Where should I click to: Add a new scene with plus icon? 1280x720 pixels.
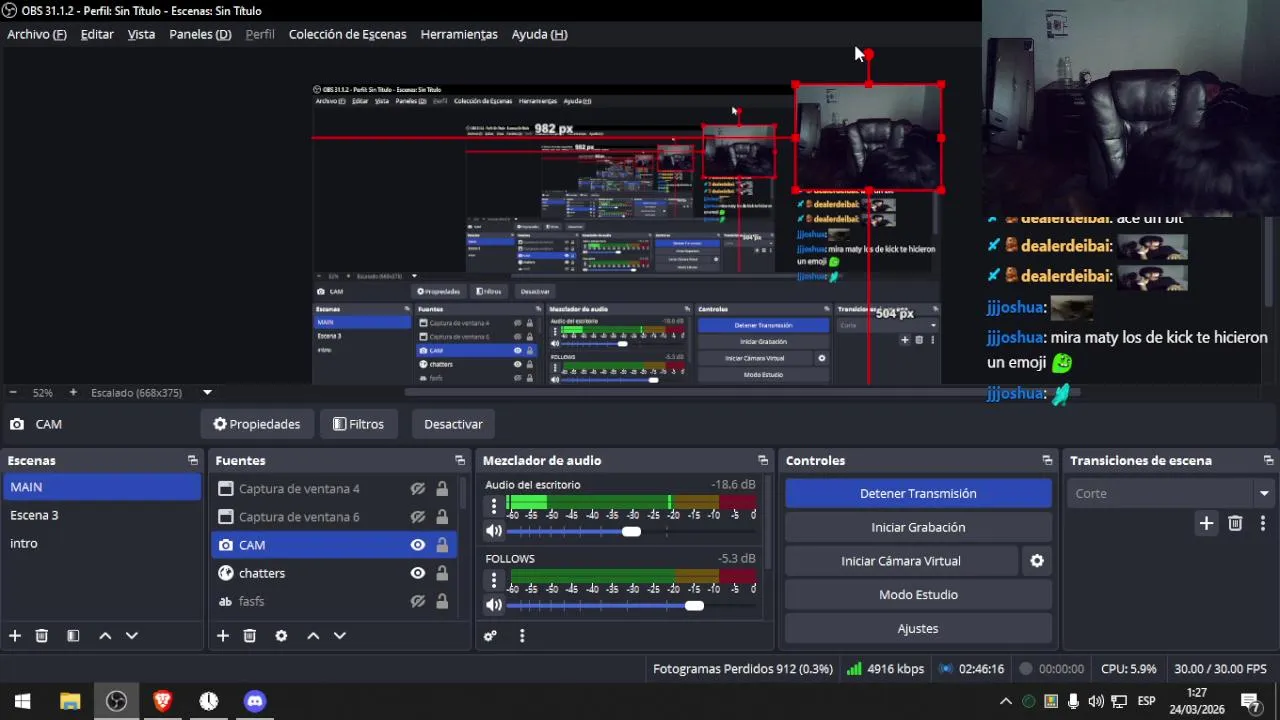(15, 635)
